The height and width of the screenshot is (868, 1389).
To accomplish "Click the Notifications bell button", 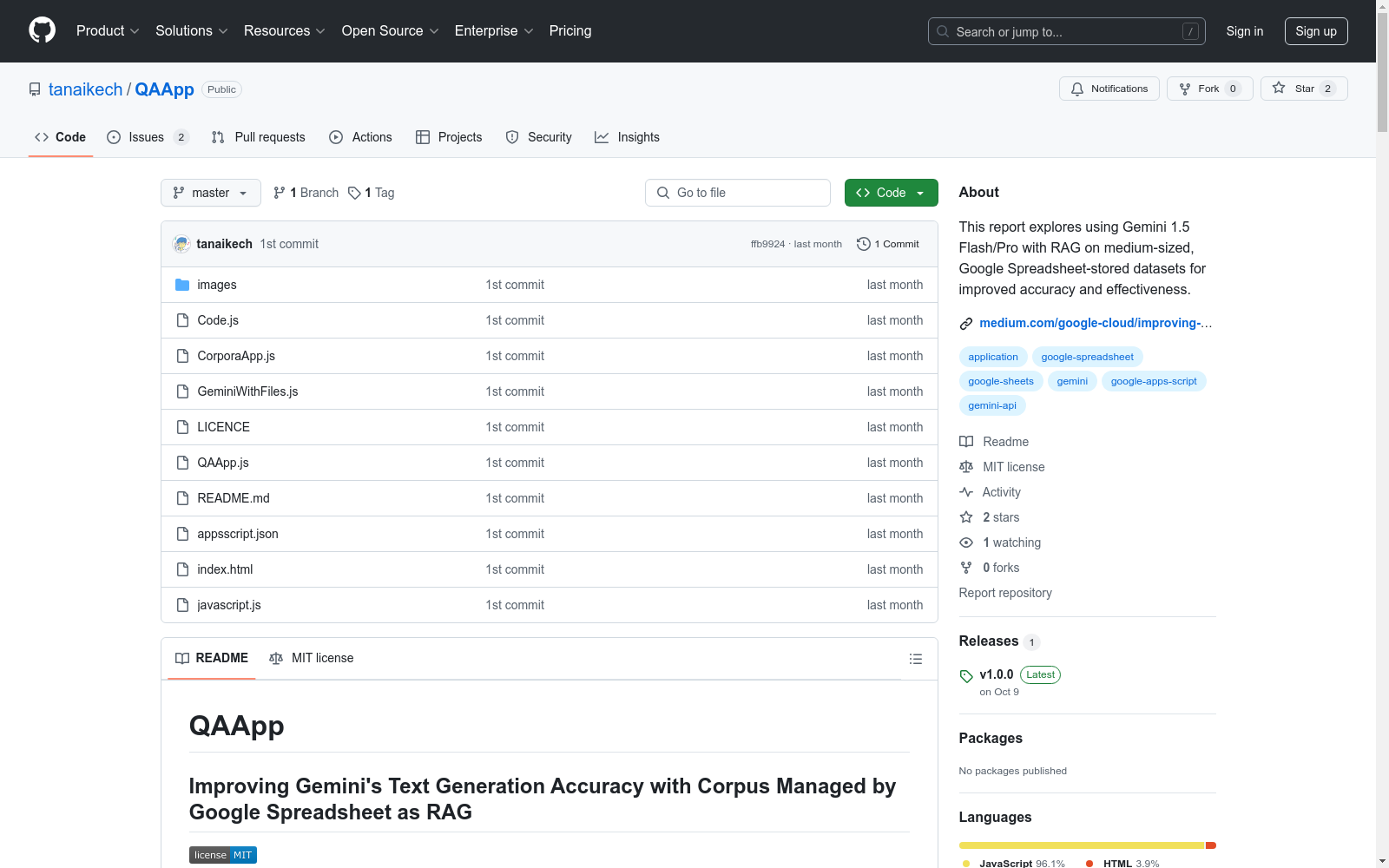I will pyautogui.click(x=1109, y=89).
